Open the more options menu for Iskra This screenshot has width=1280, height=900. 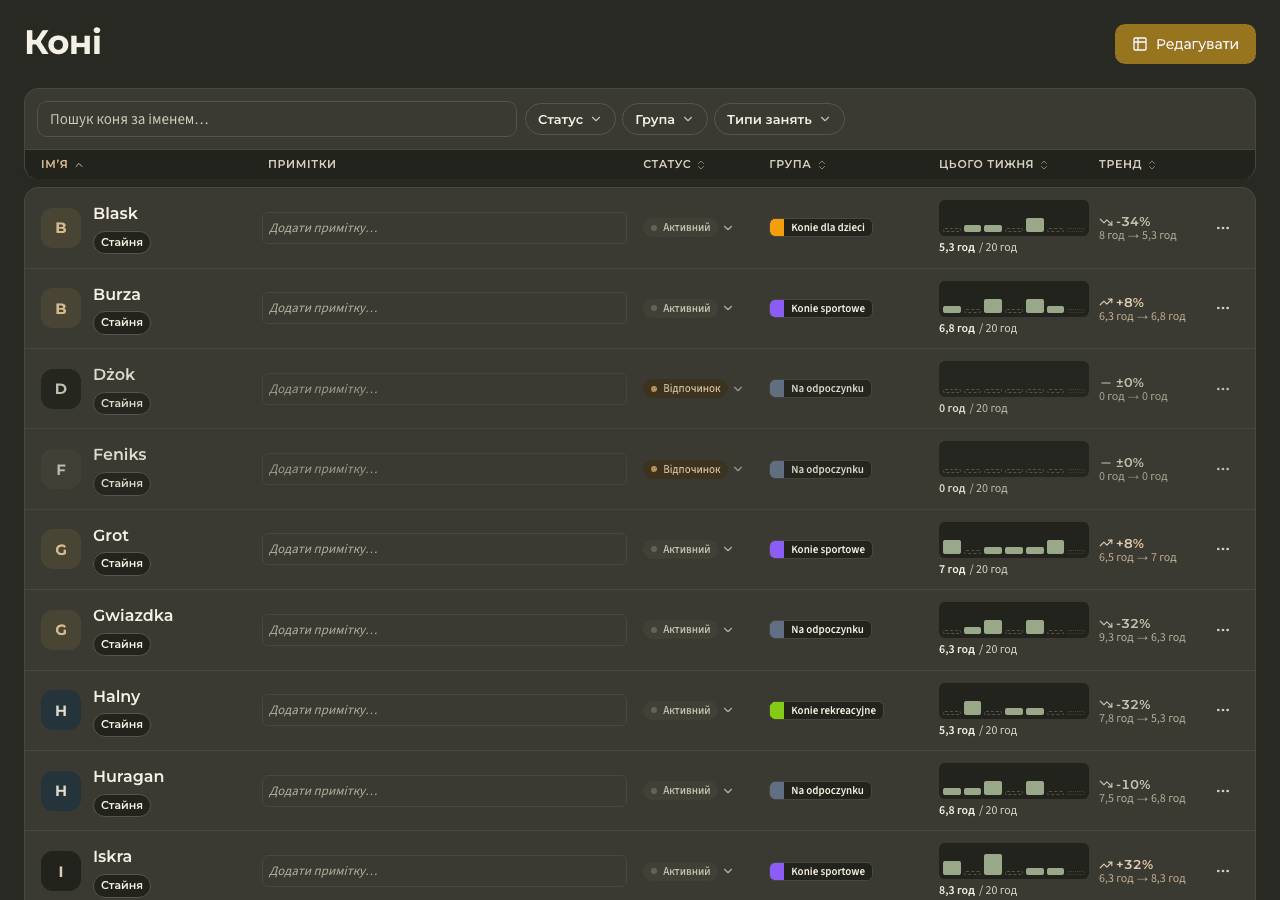[x=1222, y=871]
